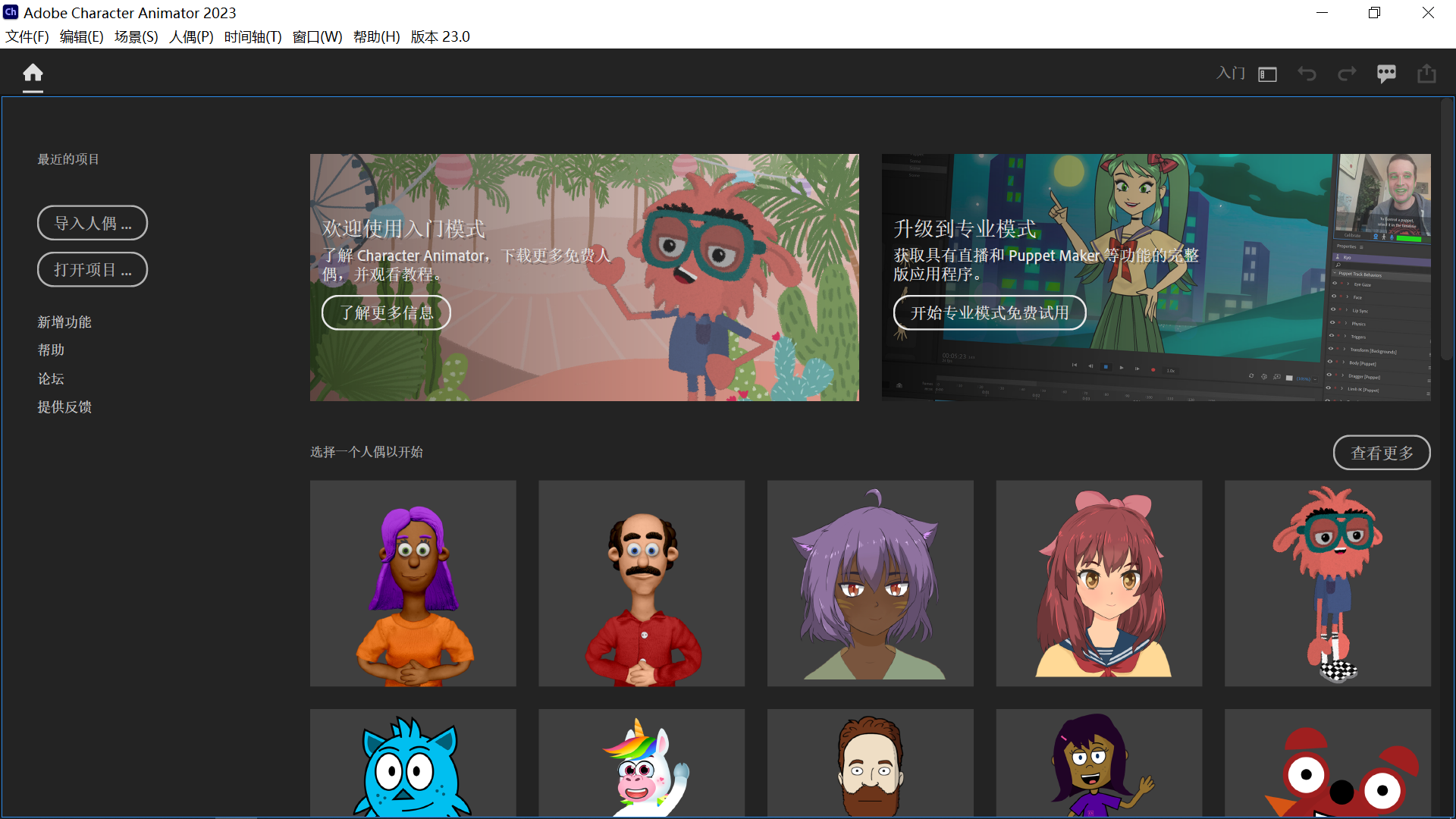Select the red-haired schoolgirl with pink bow puppet
This screenshot has width=1456, height=819.
coord(1099,583)
